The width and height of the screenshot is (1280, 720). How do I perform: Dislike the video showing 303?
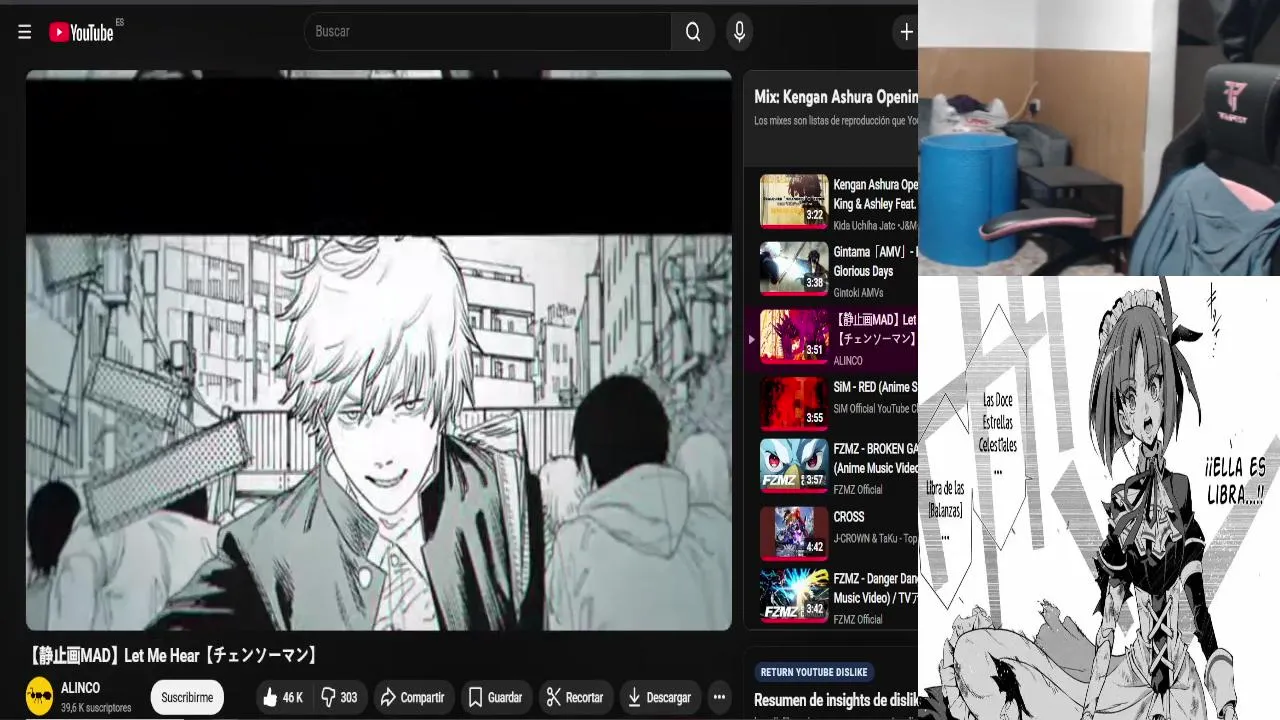click(x=339, y=697)
